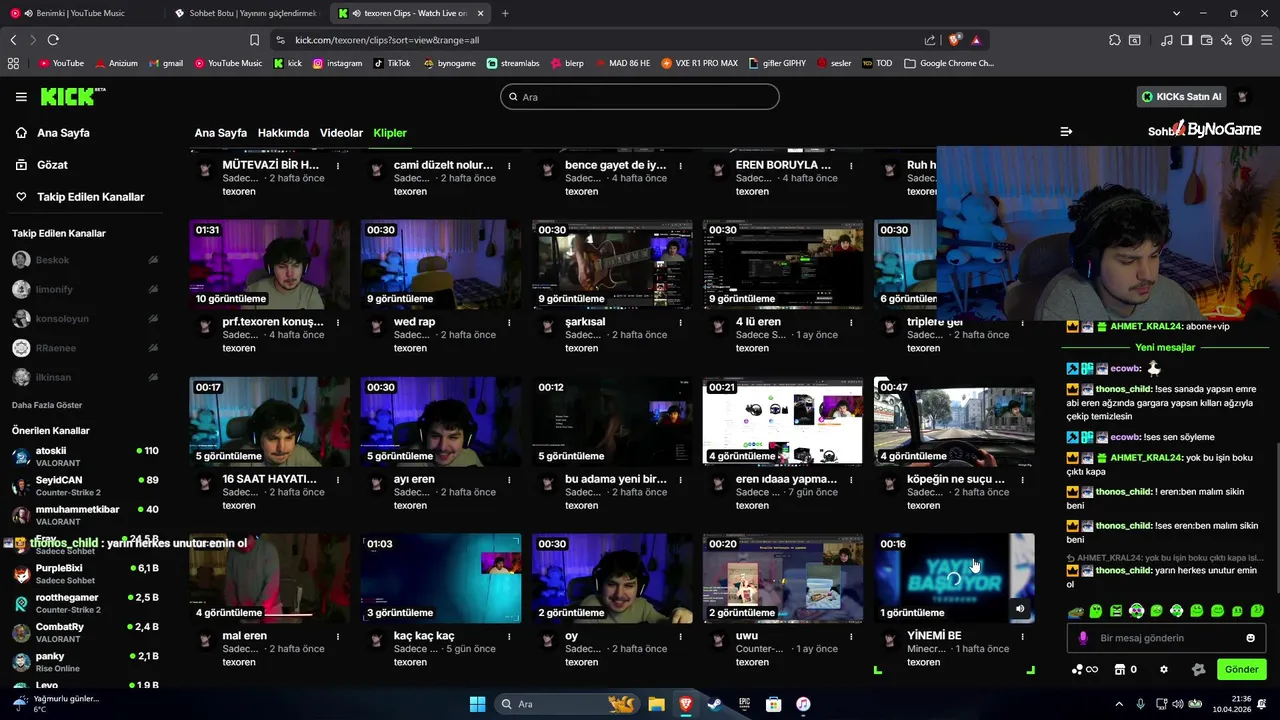The width and height of the screenshot is (1280, 720).
Task: Open Windows Start menu
Action: [477, 704]
